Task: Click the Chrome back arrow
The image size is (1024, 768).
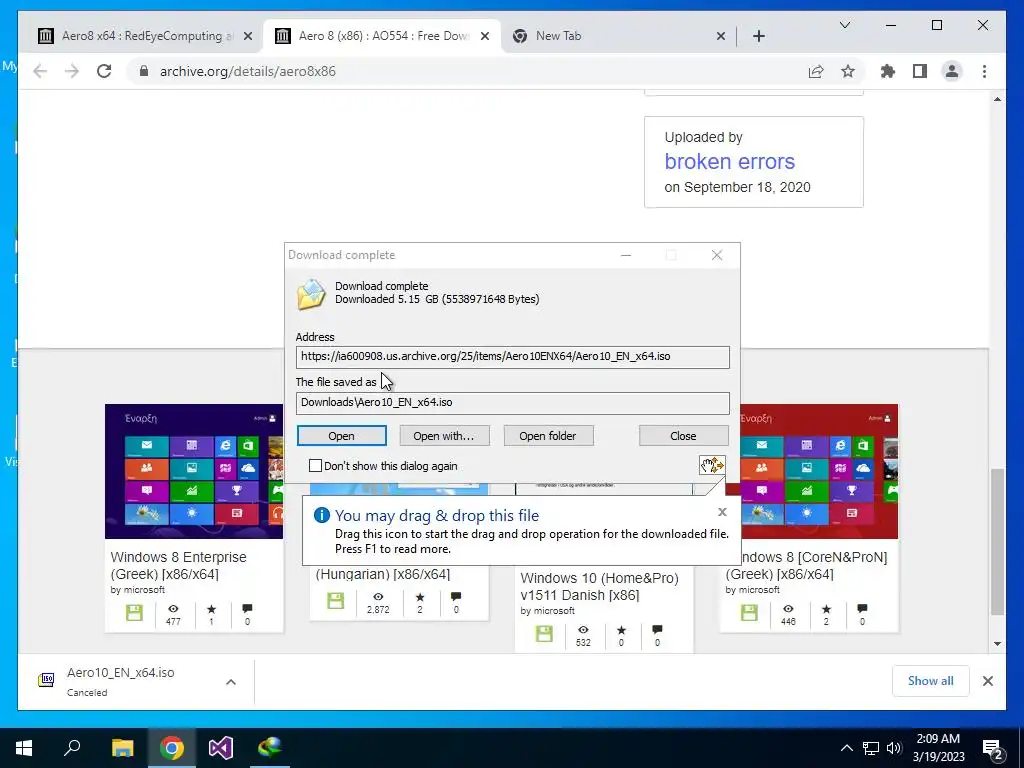Action: 40,71
